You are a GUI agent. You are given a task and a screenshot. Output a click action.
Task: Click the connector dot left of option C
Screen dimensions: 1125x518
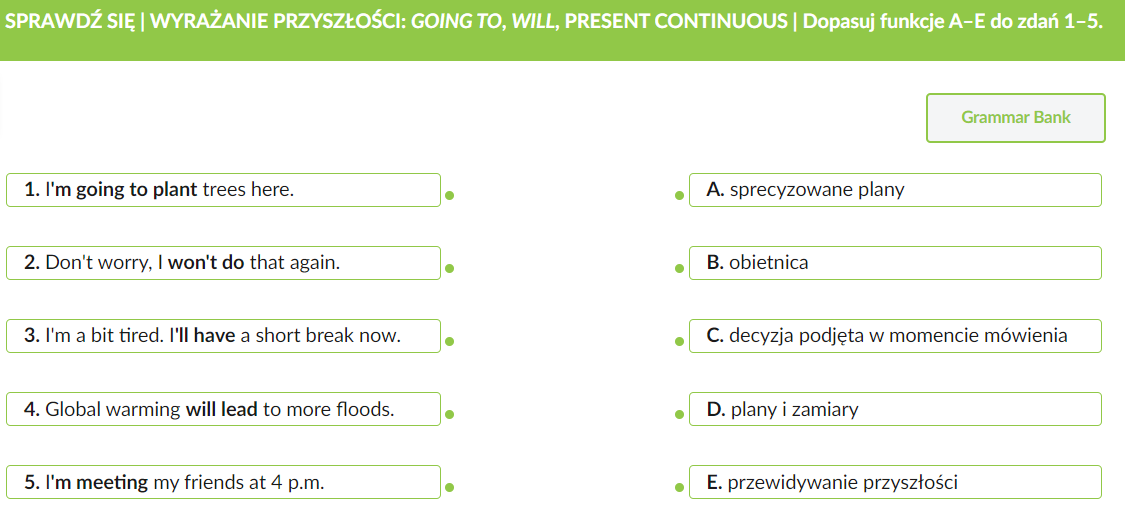[680, 342]
